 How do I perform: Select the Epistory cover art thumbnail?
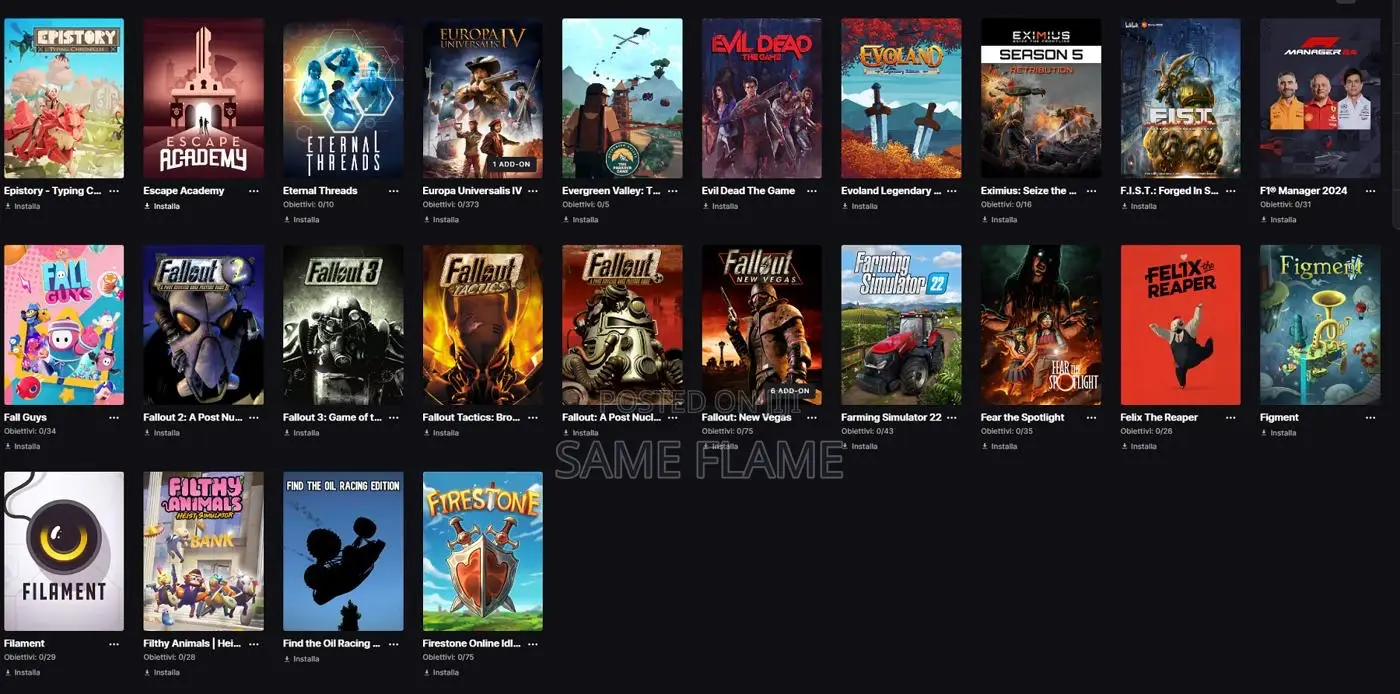point(64,98)
